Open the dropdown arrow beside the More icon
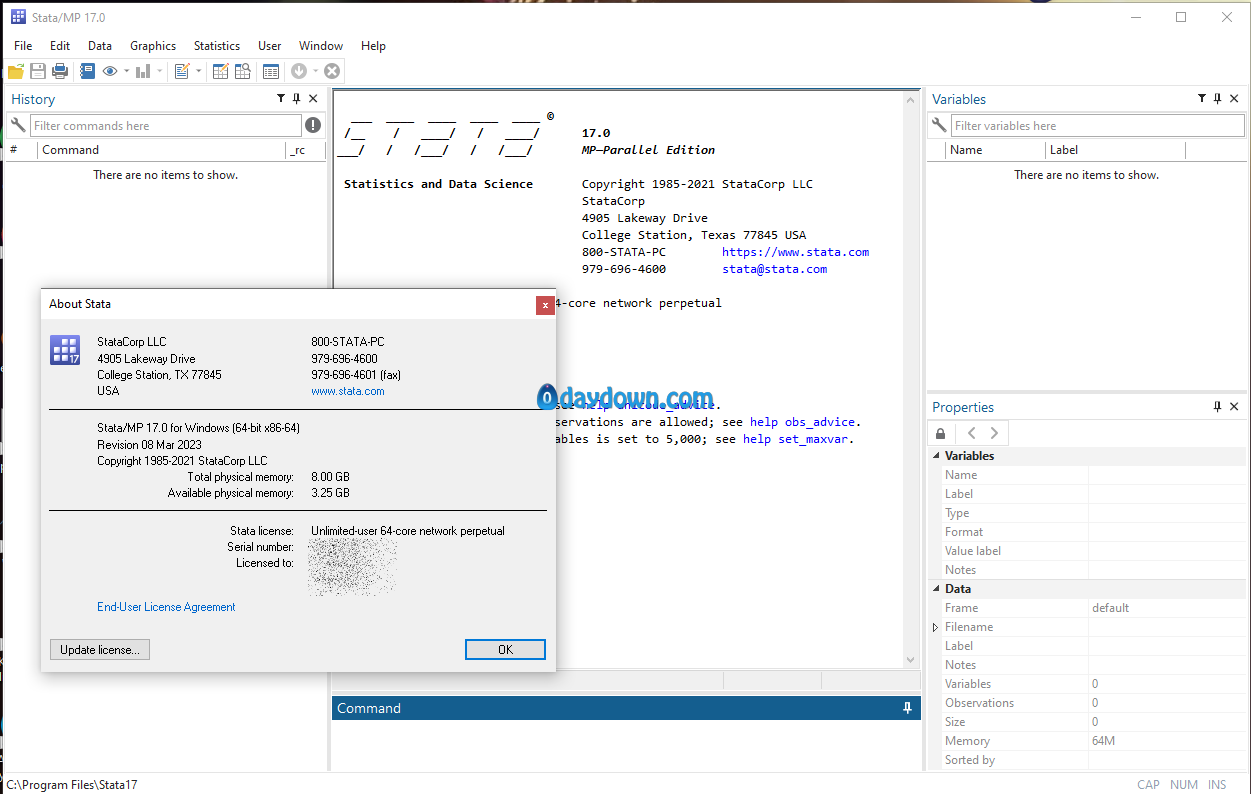1251x794 pixels. (315, 71)
